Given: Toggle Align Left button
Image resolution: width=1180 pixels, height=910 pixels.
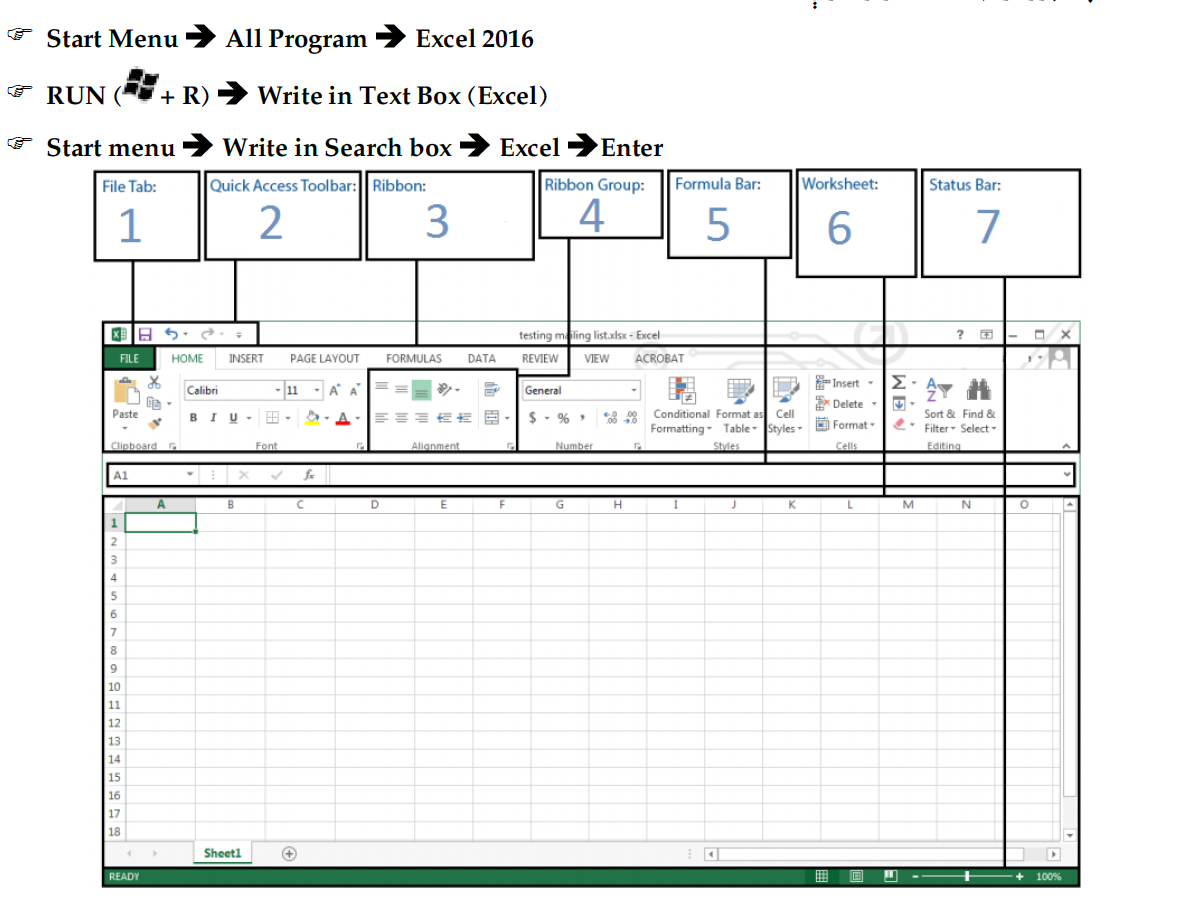Looking at the screenshot, I should click(x=382, y=418).
